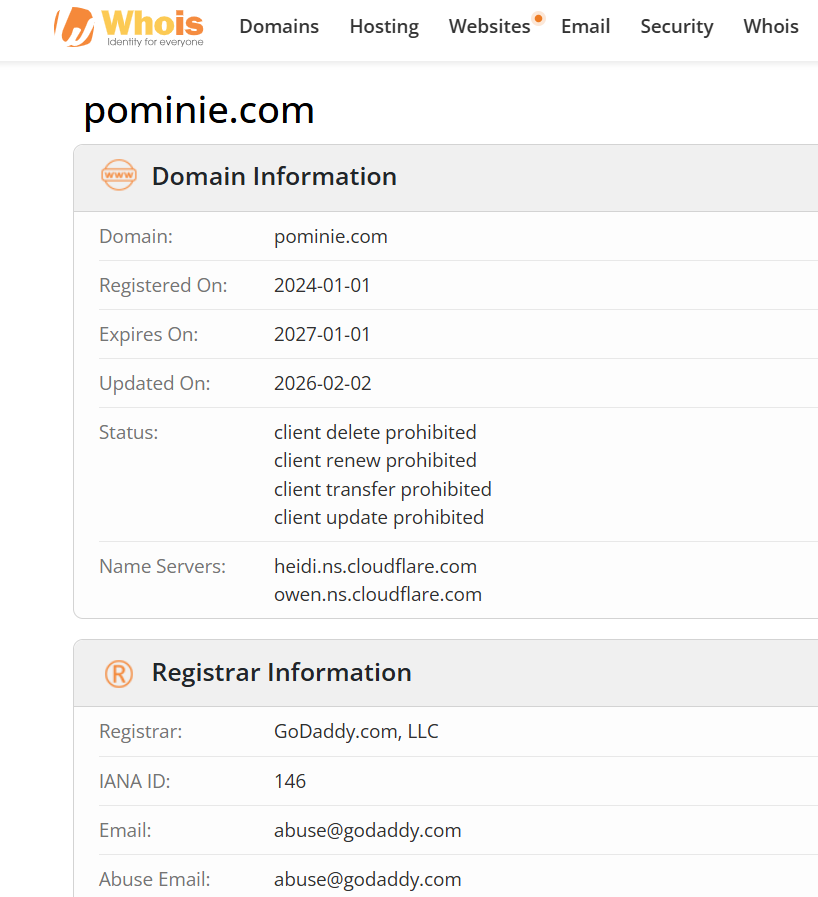
Task: Click the Abuse Email: label
Action: (154, 880)
